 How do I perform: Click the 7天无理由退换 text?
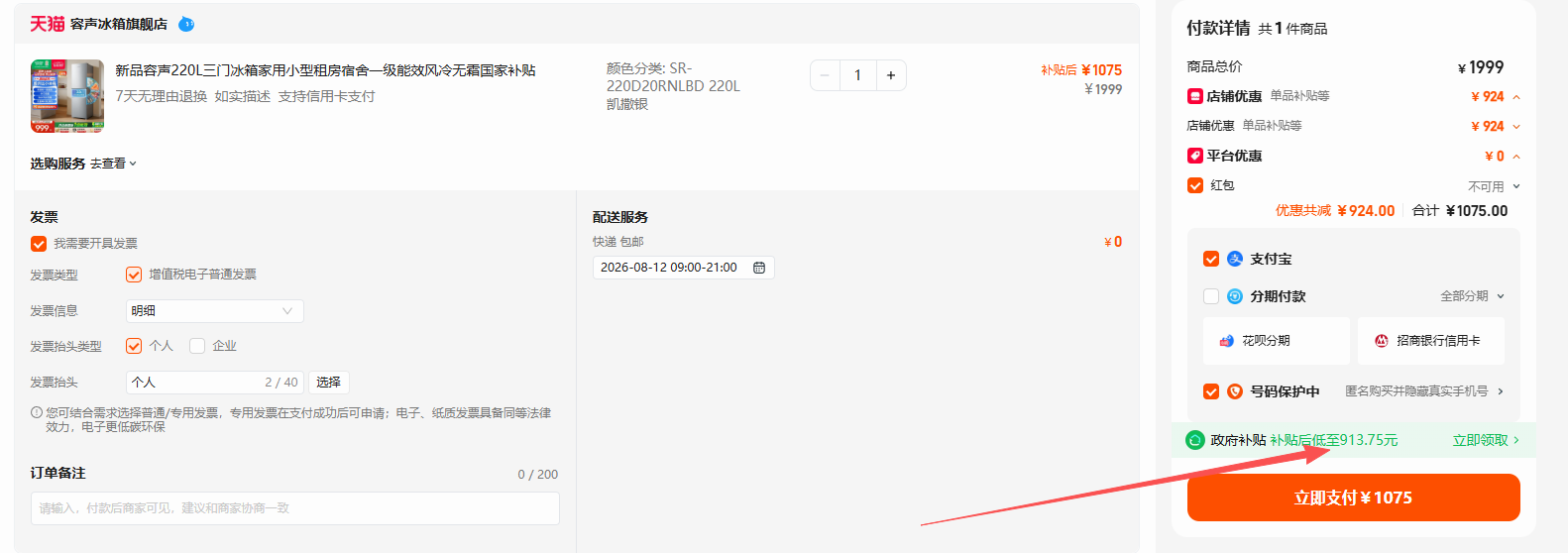[x=162, y=96]
